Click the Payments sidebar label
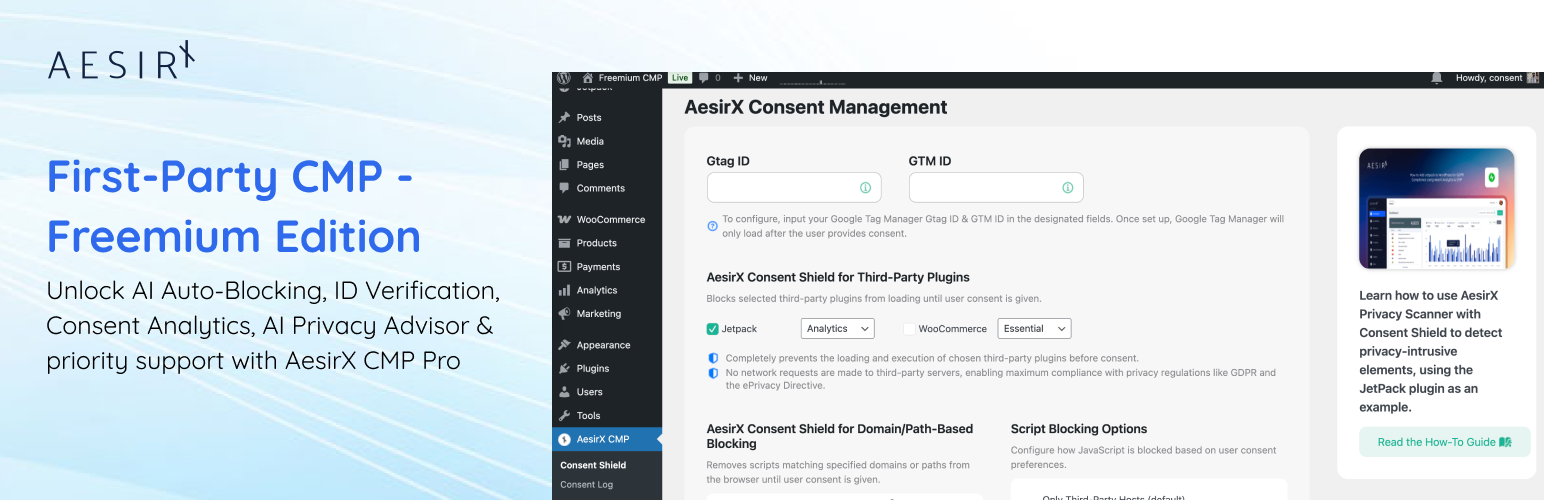 pyautogui.click(x=598, y=267)
